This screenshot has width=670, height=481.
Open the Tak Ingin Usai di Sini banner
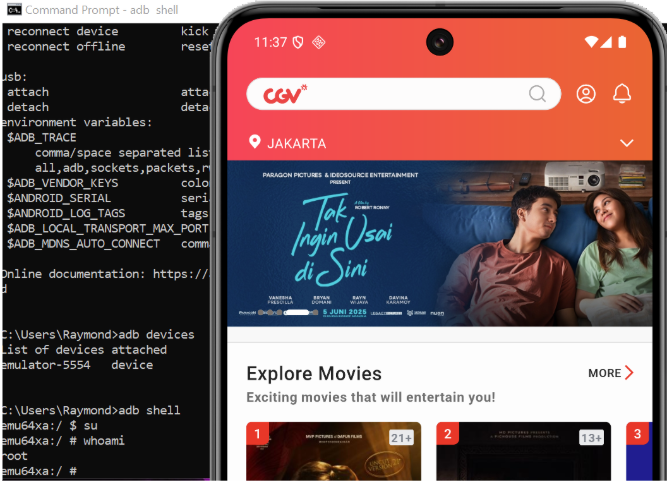pyautogui.click(x=440, y=243)
